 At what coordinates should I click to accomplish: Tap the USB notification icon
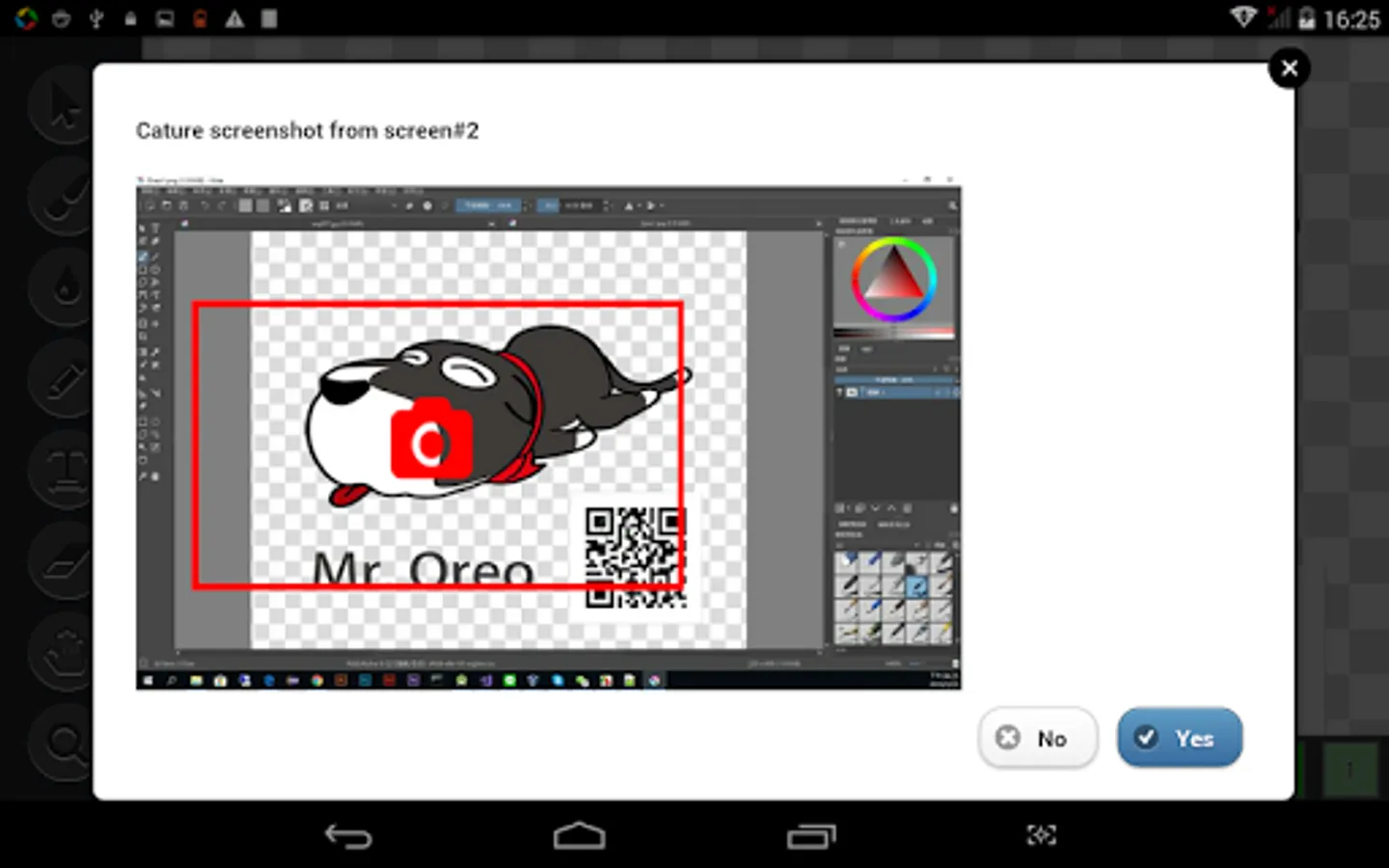point(95,18)
